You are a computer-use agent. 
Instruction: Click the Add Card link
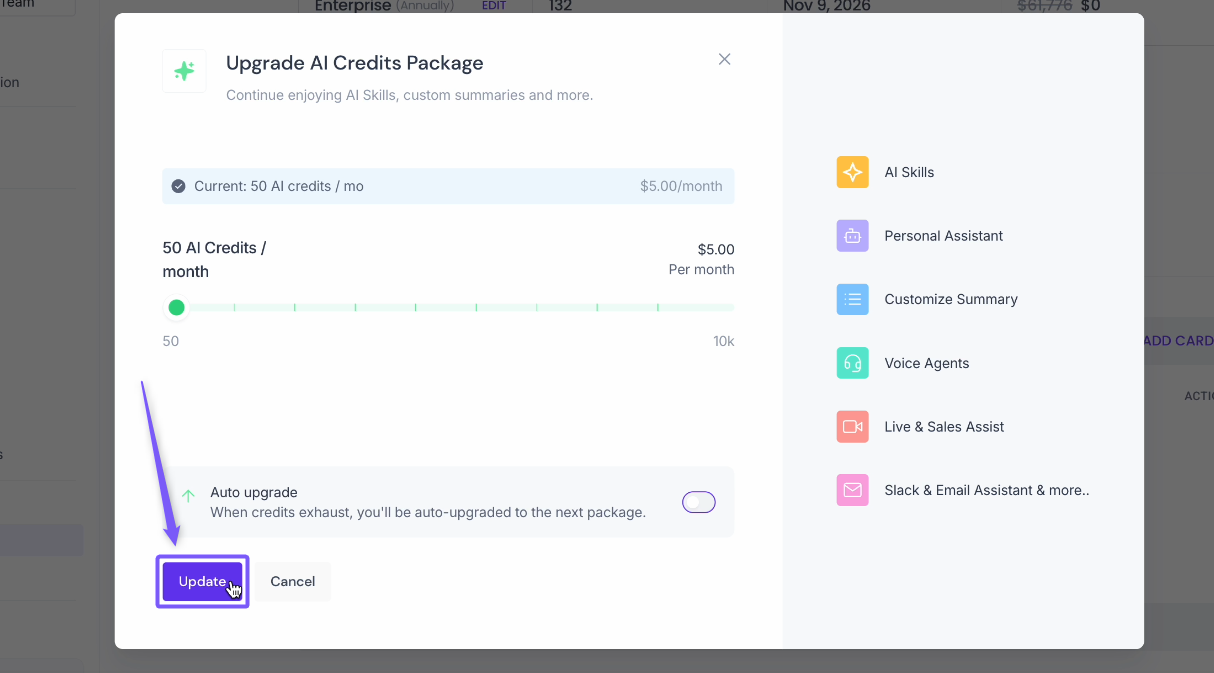(x=1178, y=340)
